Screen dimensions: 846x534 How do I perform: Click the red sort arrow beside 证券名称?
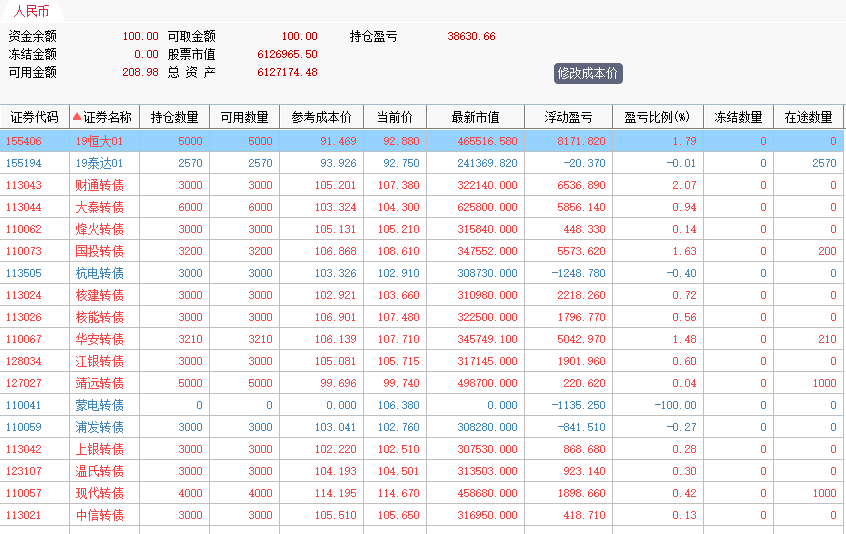click(77, 117)
